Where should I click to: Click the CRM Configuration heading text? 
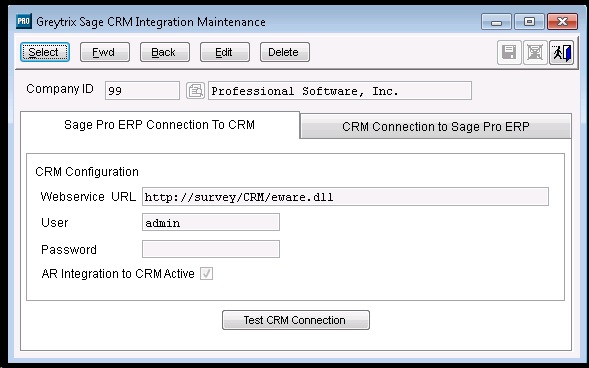point(87,172)
